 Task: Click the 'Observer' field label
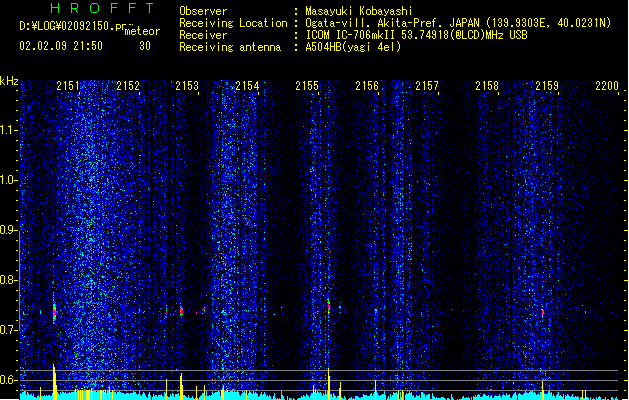[x=203, y=11]
